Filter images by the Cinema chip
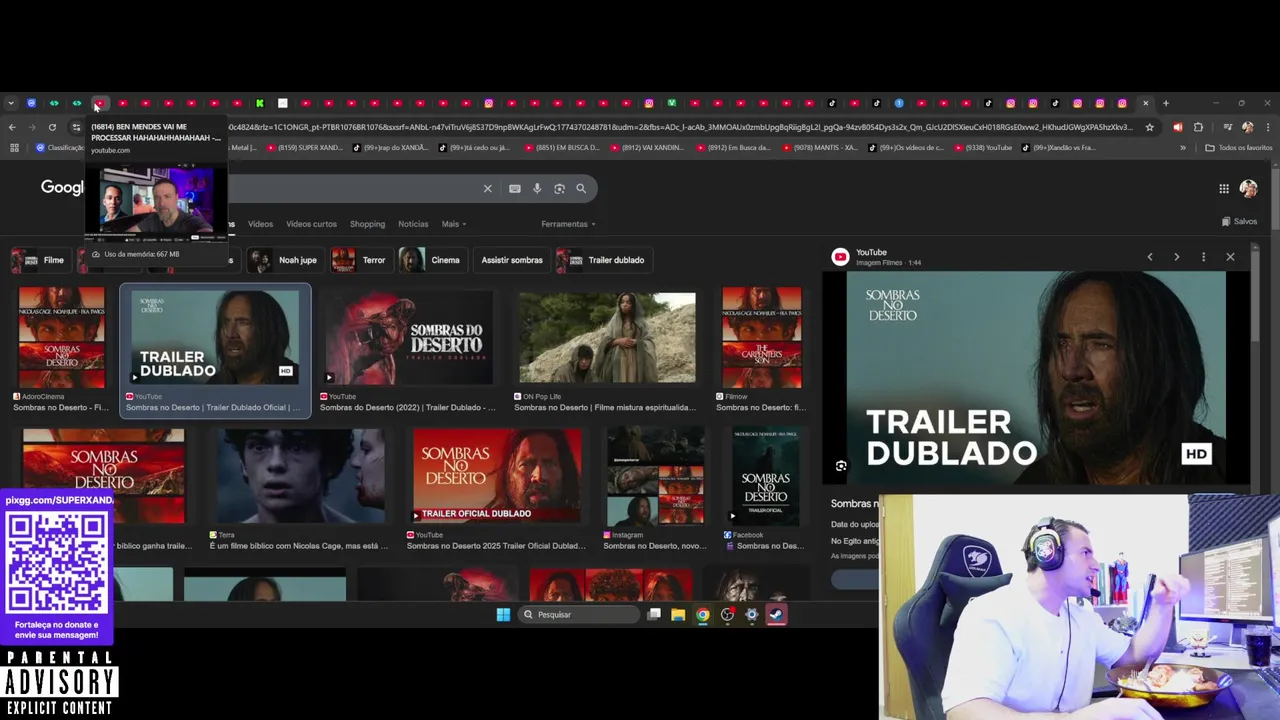Screen dimensions: 1280x720 [x=431, y=260]
